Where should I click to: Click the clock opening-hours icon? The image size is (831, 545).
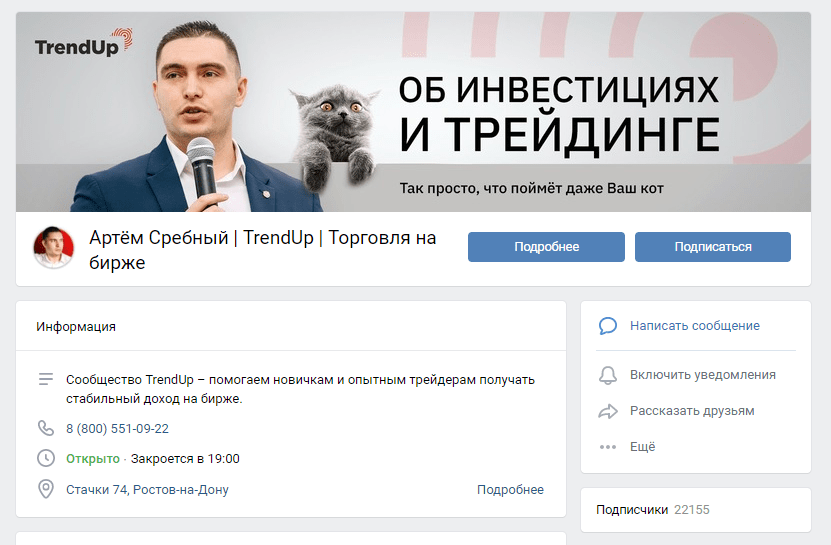coord(46,458)
